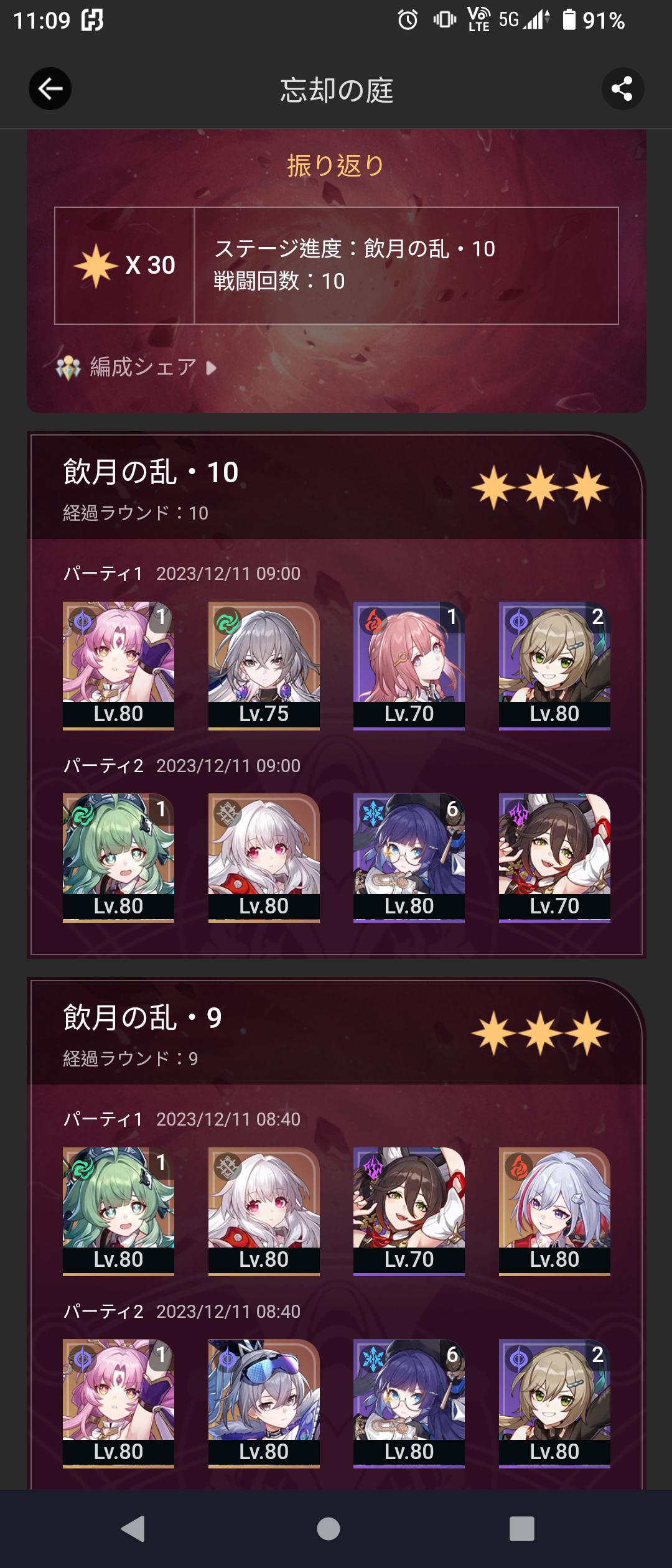Screen dimensions: 672x1568
Task: Select white-haired Lv.80 character in 飲月の乱・10 Party 2
Action: (x=264, y=857)
